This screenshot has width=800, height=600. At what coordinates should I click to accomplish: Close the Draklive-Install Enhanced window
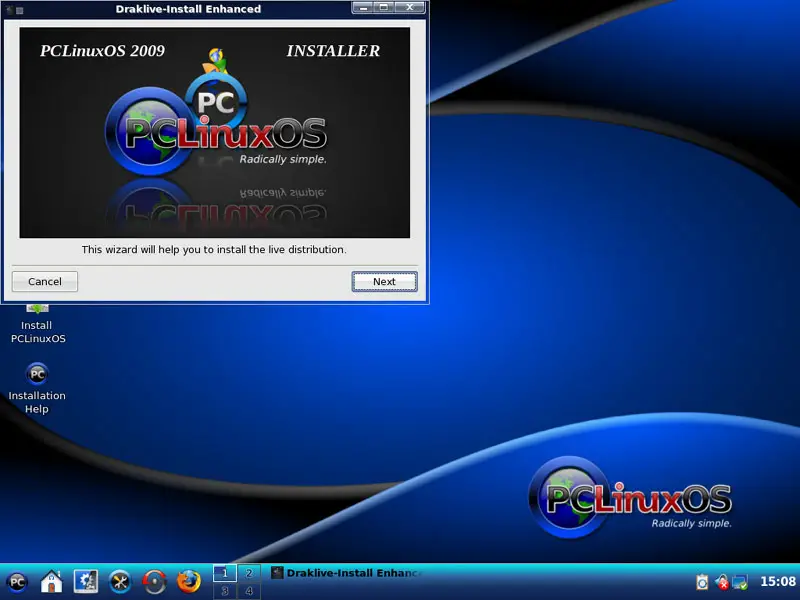point(409,8)
